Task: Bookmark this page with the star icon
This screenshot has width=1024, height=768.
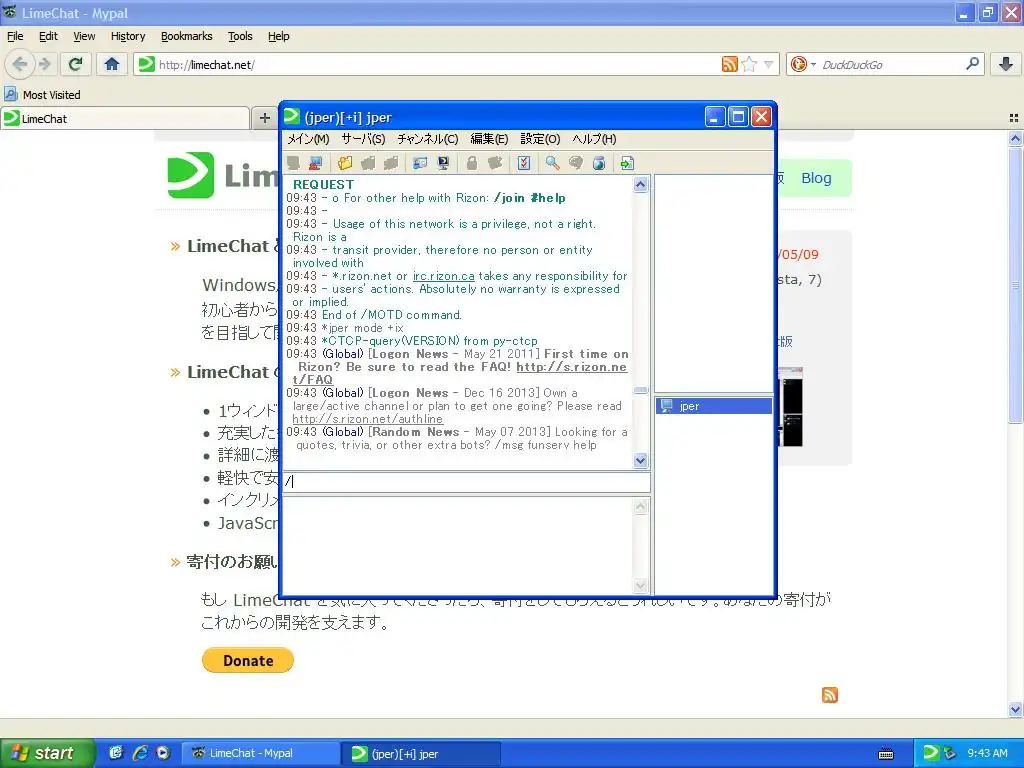Action: tap(749, 64)
